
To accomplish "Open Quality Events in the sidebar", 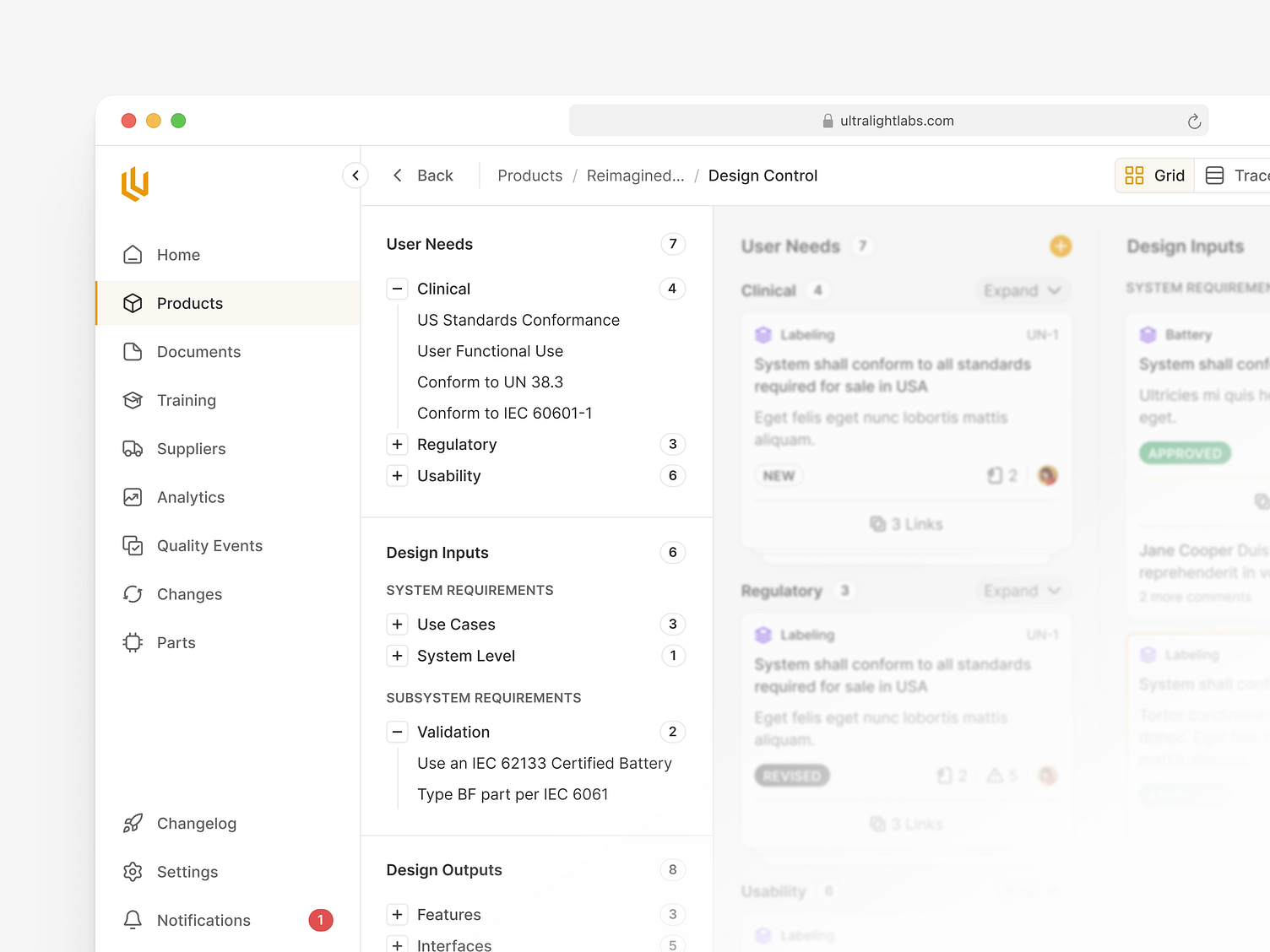I will click(x=228, y=546).
